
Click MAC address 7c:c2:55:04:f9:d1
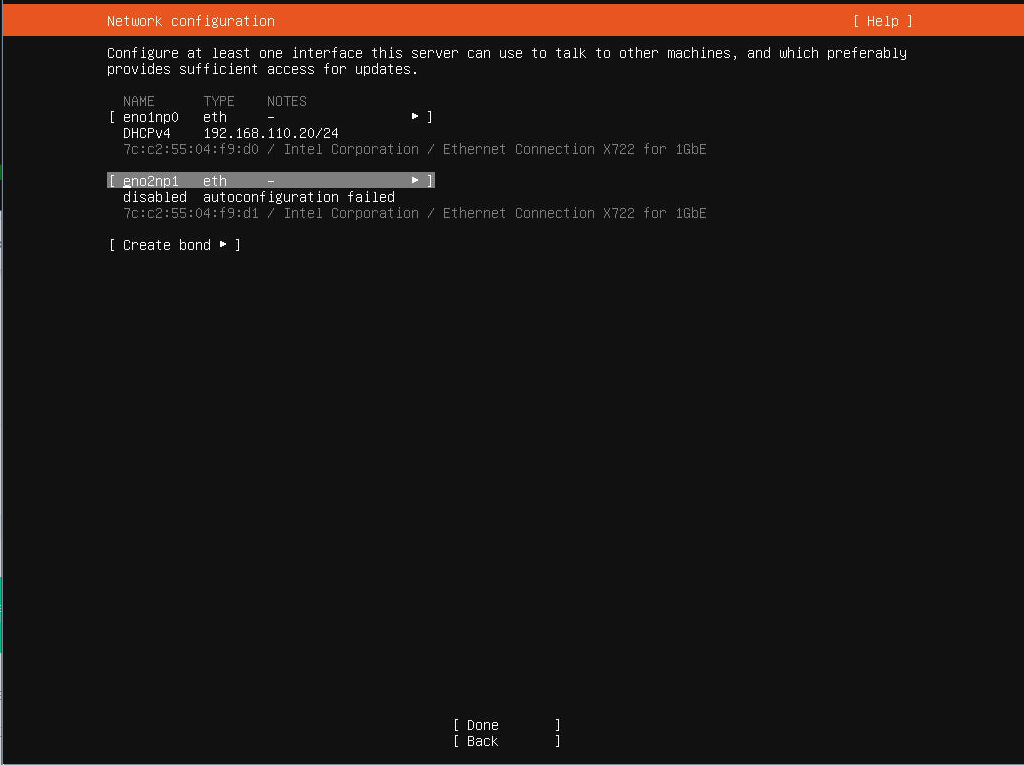pyautogui.click(x=190, y=213)
